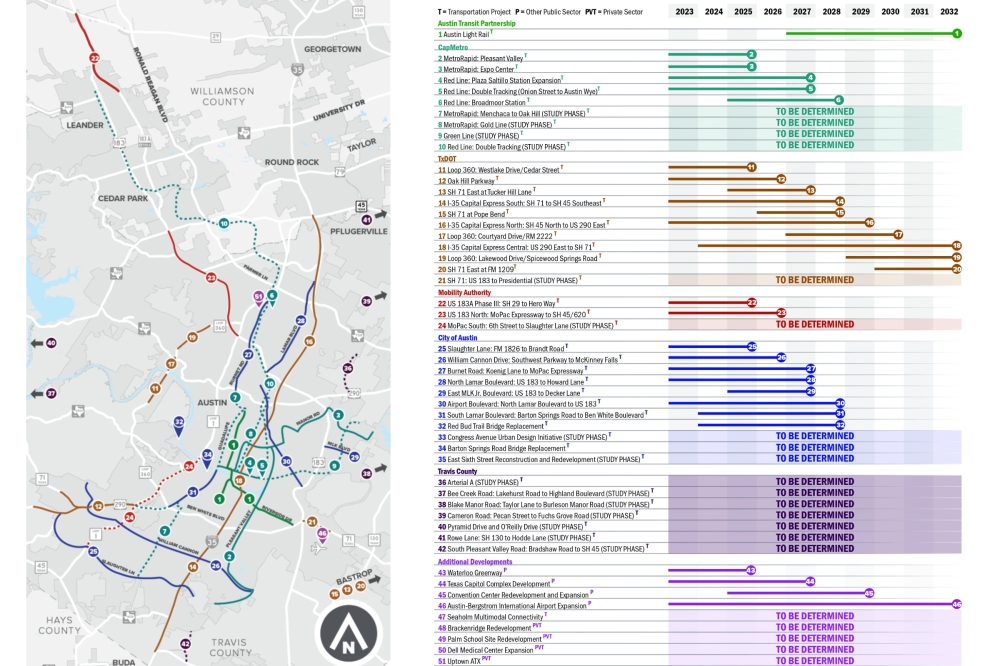1000x666 pixels.
Task: Select row 36 Arterial A (STUDY PHASE)
Action: (699, 482)
